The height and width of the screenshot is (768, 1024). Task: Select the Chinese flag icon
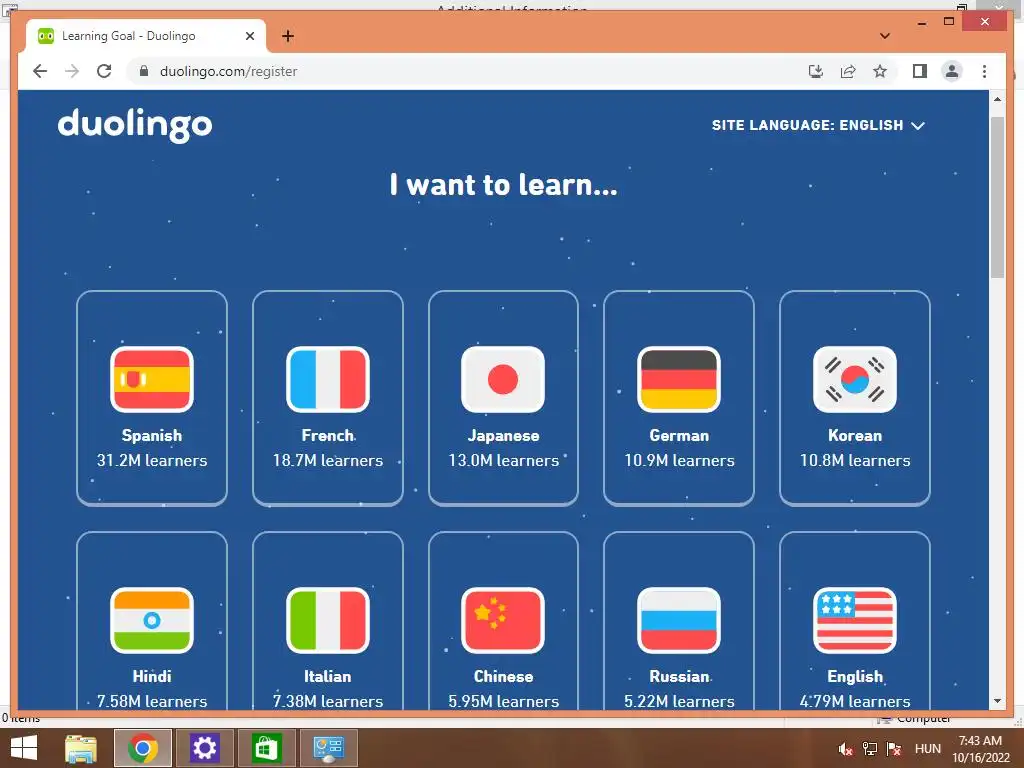coord(503,620)
